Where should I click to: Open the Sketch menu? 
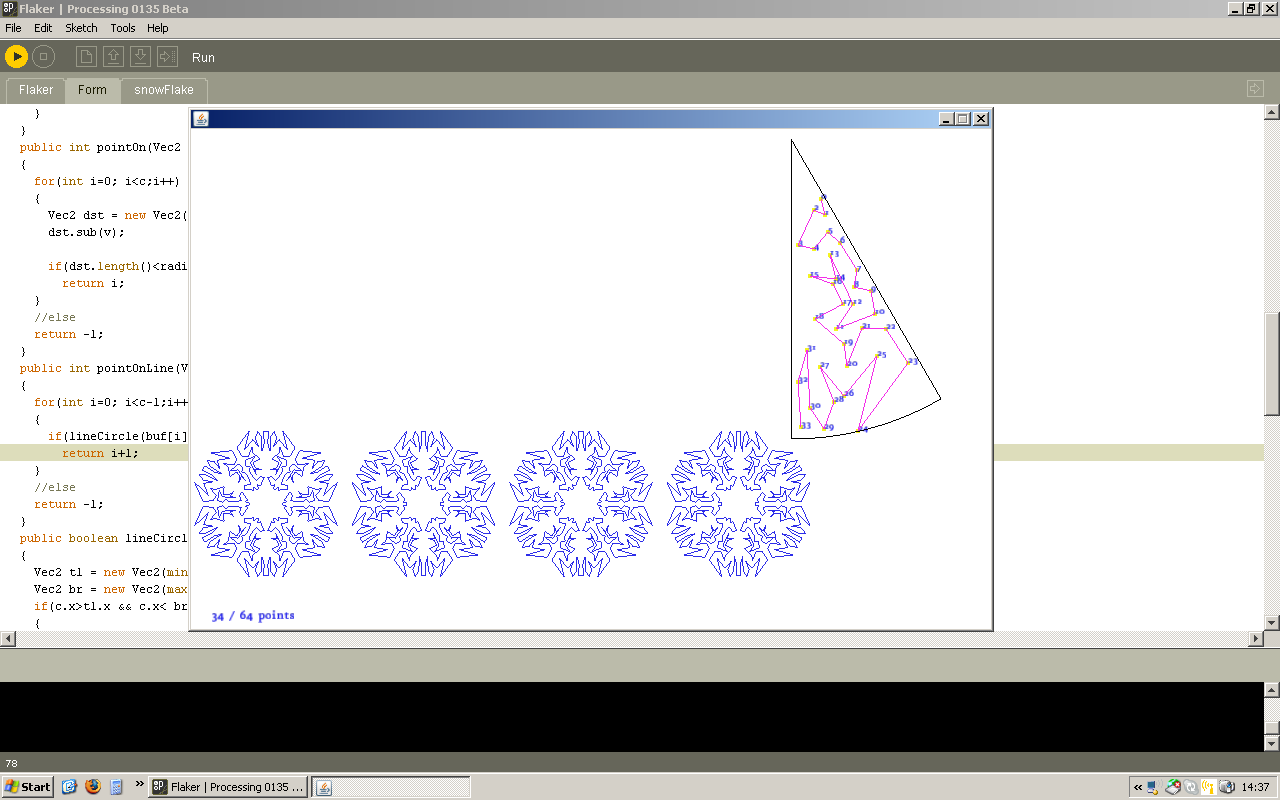[x=82, y=28]
